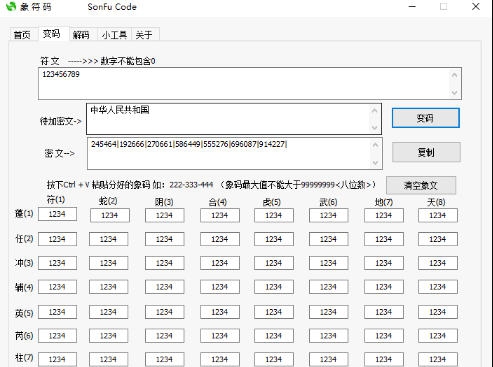The image size is (493, 367).
Task: Click the 冲(3) row, 地(7) column cell
Action: (384, 263)
